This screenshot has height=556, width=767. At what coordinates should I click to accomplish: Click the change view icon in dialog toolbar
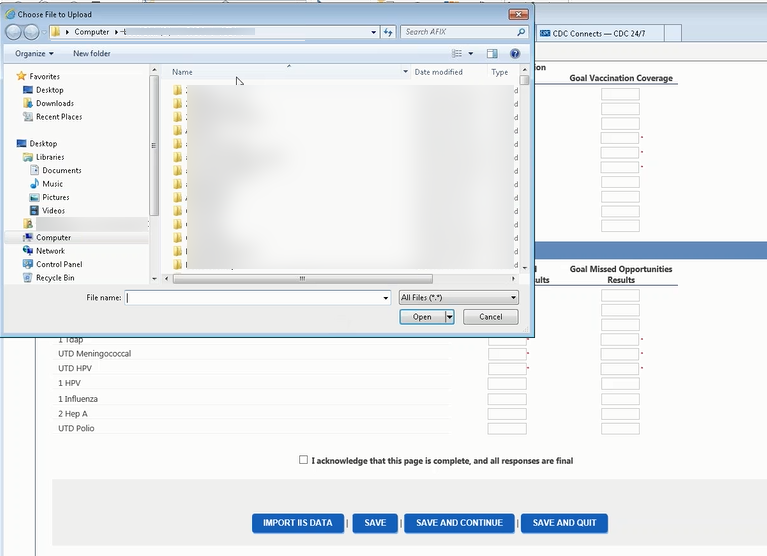tap(456, 54)
